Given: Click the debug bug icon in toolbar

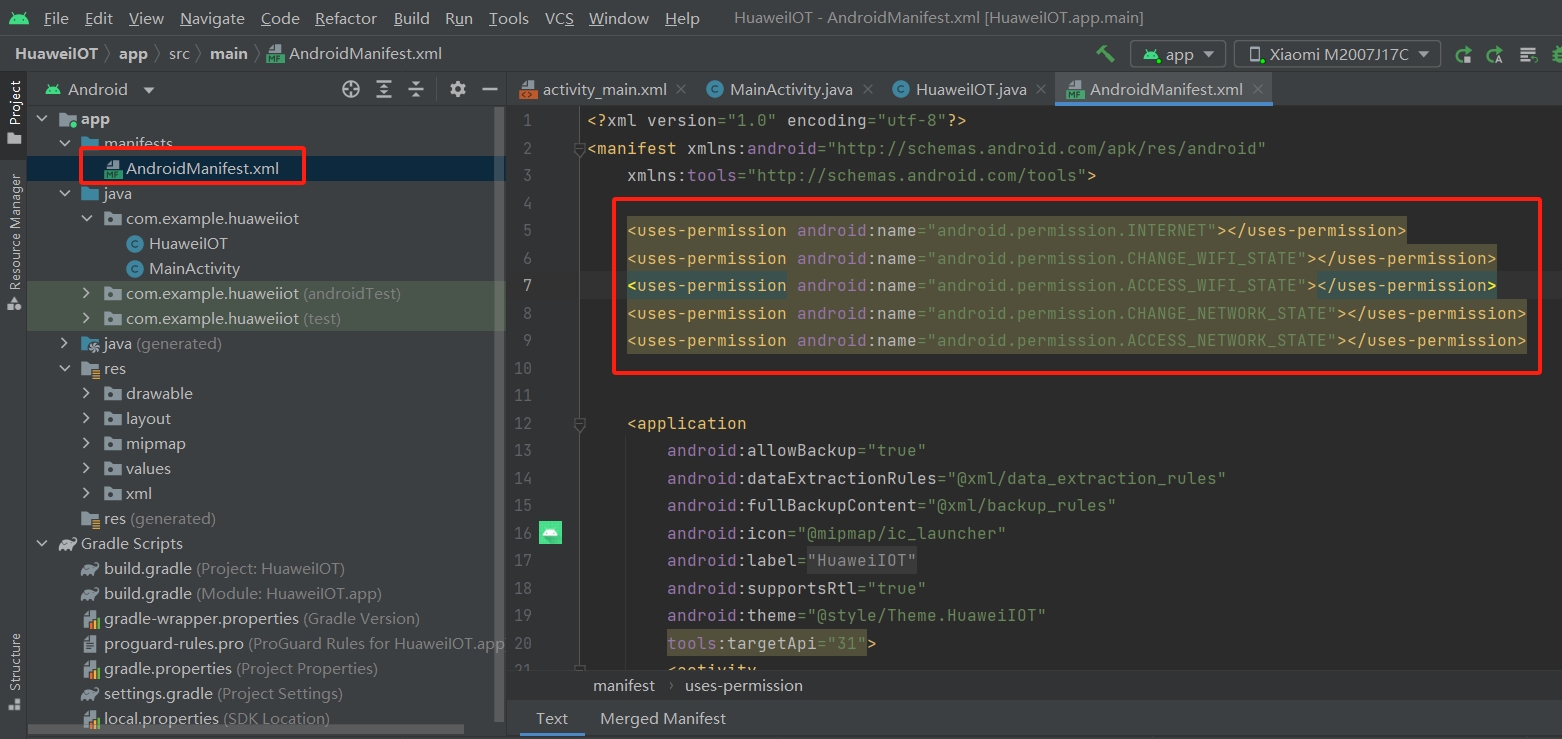Looking at the screenshot, I should (x=1555, y=55).
